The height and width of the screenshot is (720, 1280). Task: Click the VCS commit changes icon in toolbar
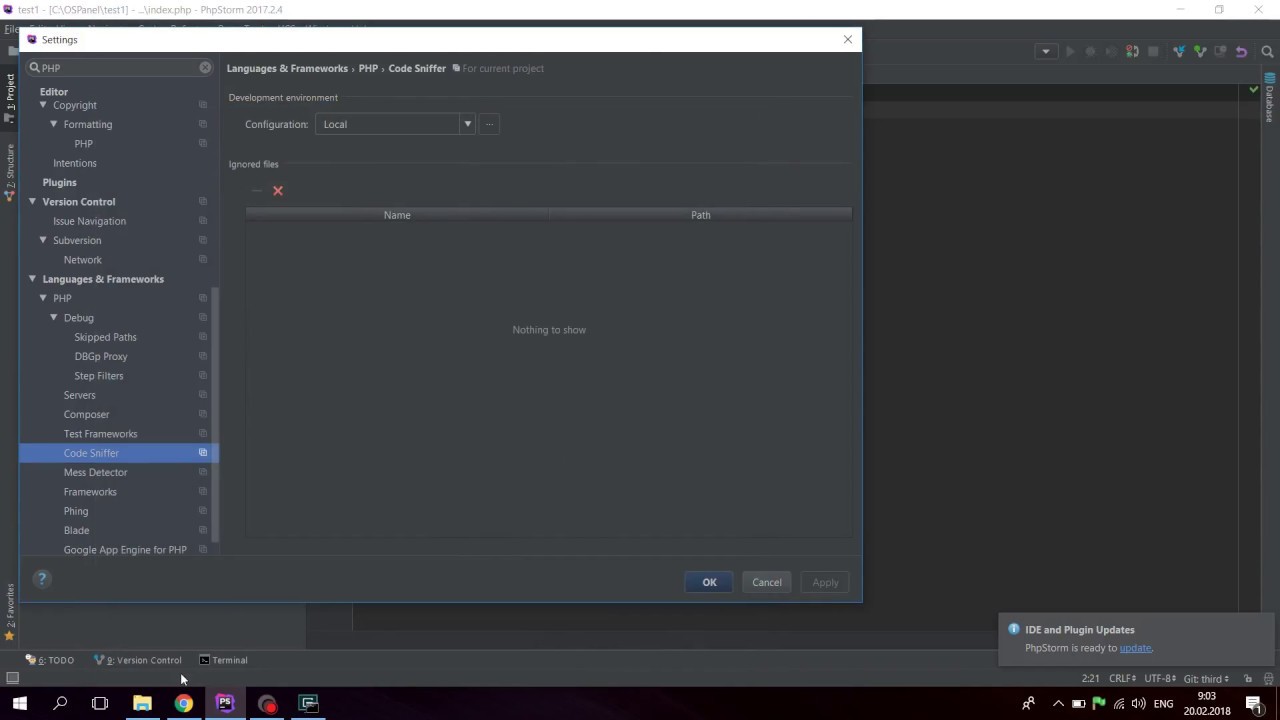click(x=1200, y=52)
